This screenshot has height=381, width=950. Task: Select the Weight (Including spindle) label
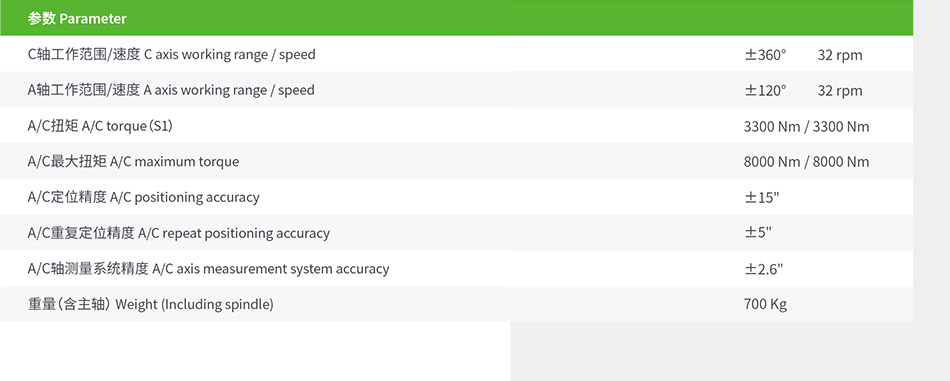pyautogui.click(x=151, y=304)
